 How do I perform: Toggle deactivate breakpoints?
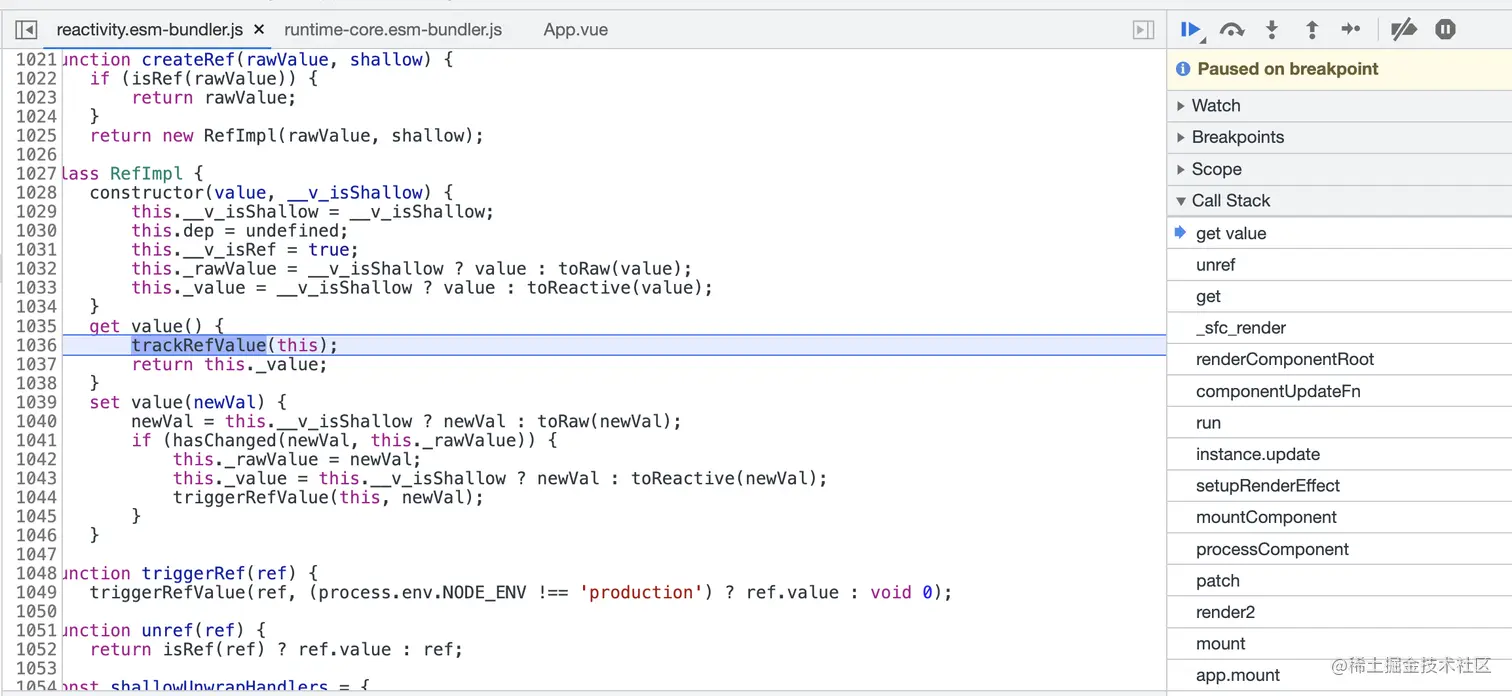point(1404,30)
